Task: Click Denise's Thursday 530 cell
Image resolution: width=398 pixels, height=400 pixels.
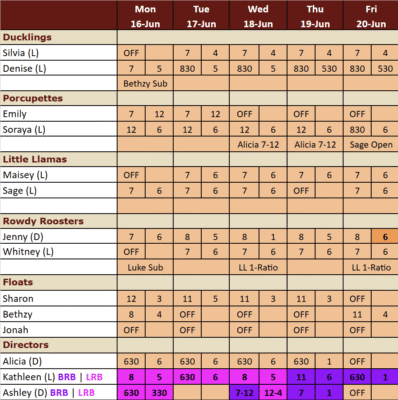Action: coord(329,69)
